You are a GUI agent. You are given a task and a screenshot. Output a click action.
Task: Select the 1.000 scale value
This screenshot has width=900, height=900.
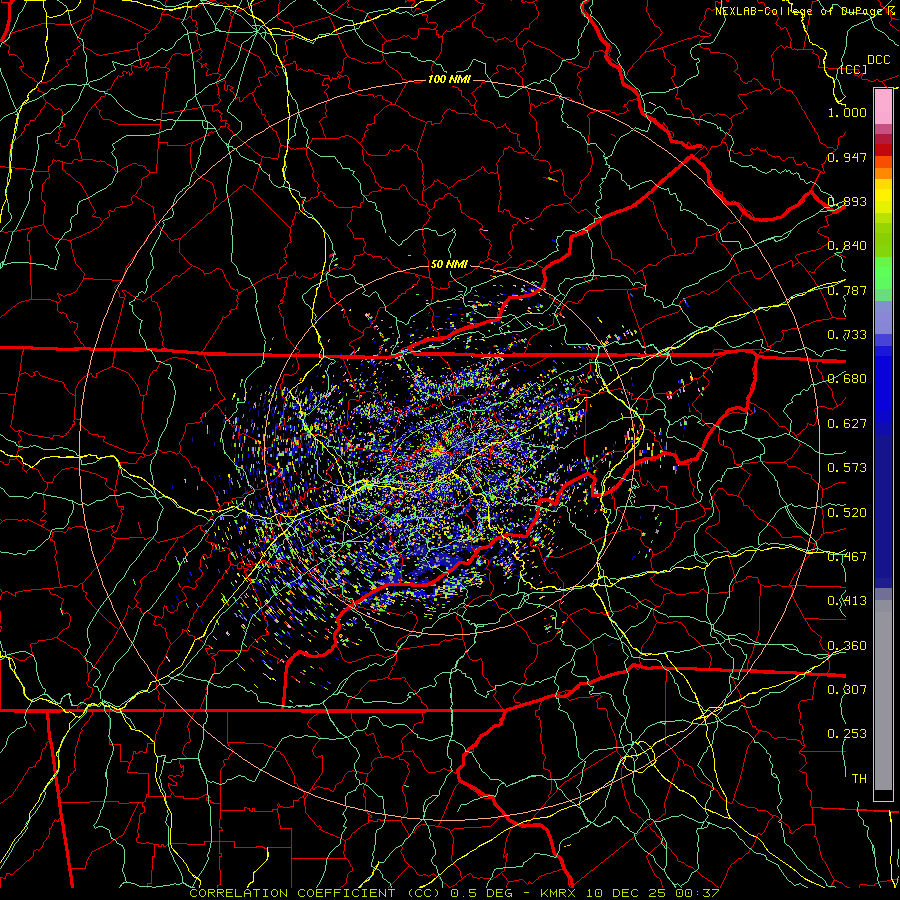[847, 112]
